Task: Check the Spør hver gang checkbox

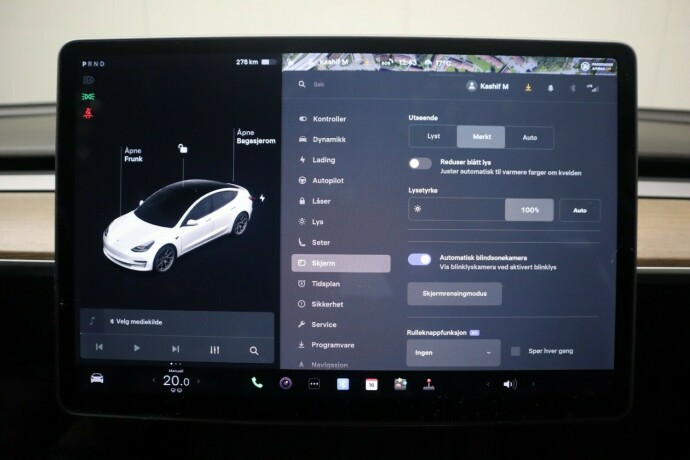Action: pyautogui.click(x=515, y=351)
